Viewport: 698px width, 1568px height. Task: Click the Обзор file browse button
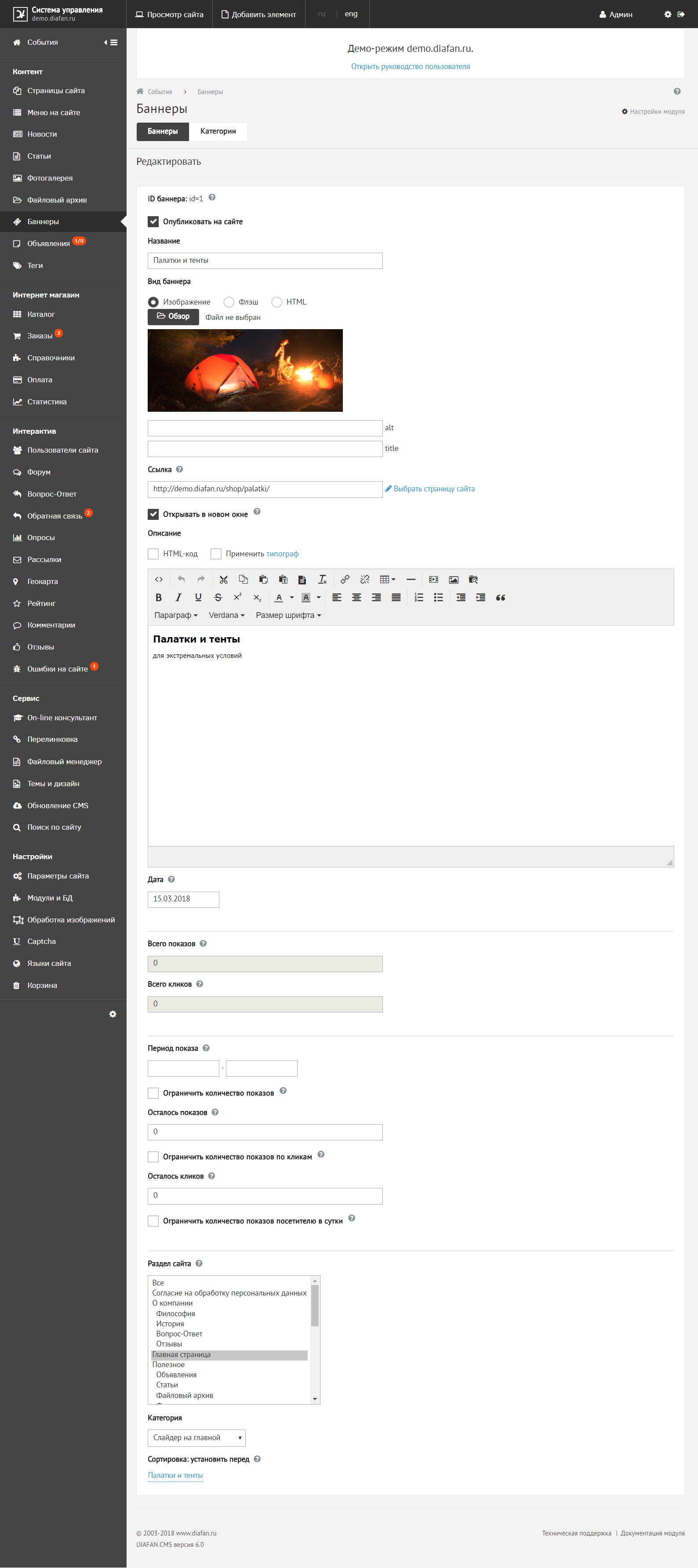[x=173, y=316]
